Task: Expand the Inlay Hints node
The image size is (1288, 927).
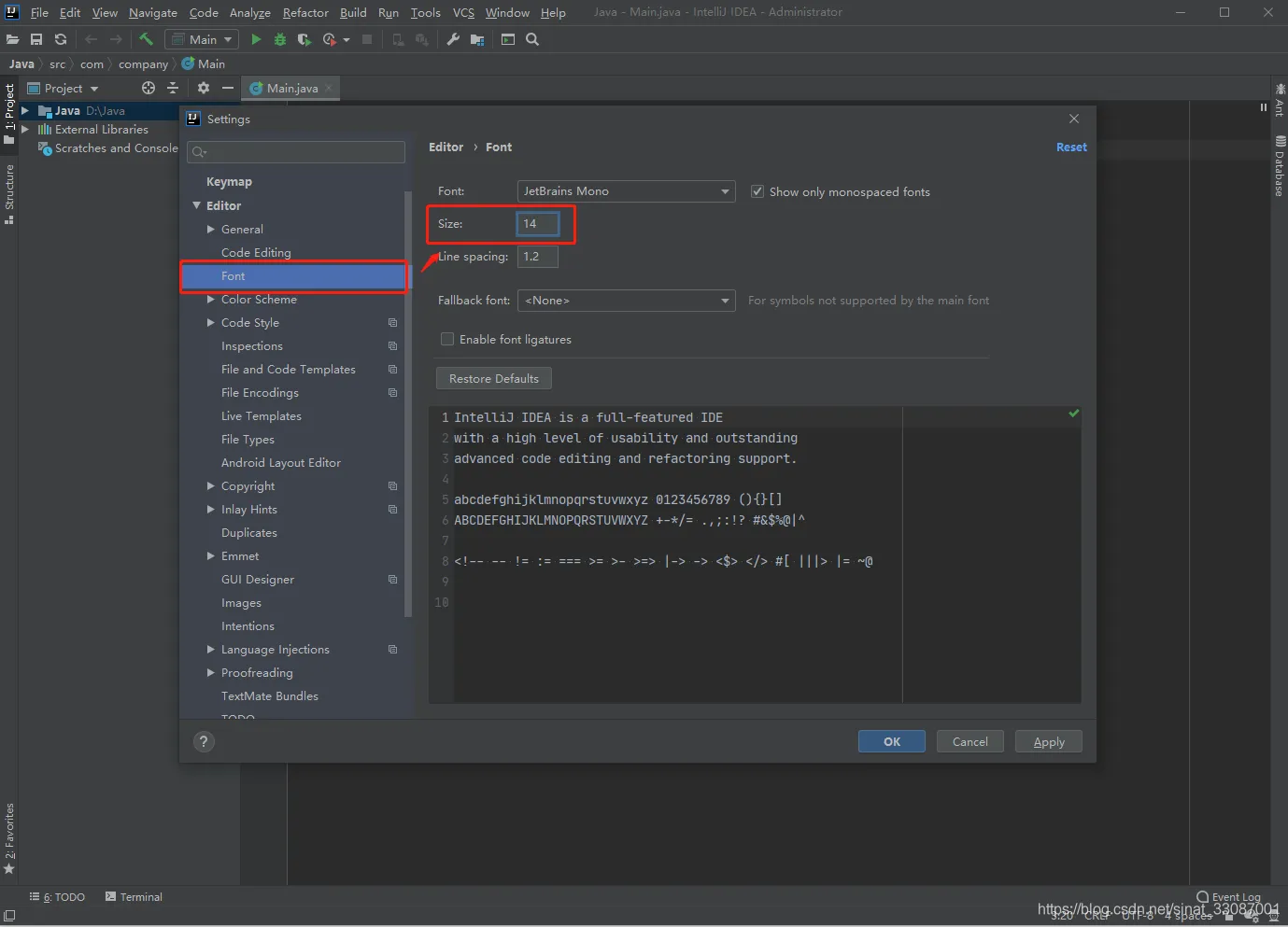Action: coord(211,510)
